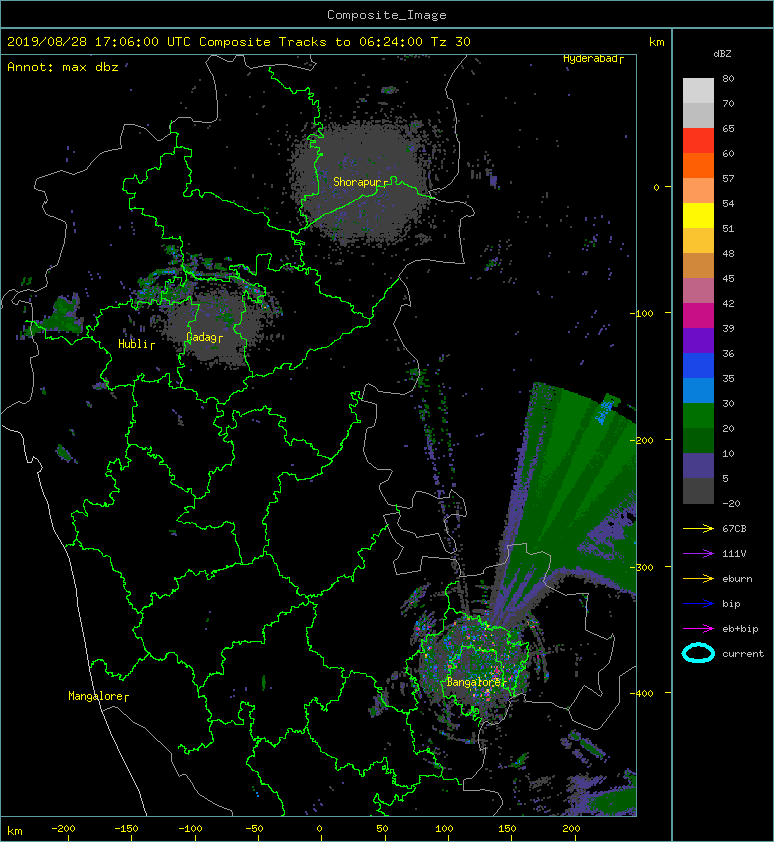Click the Hubli city label
The height and width of the screenshot is (842, 774).
coord(133,344)
